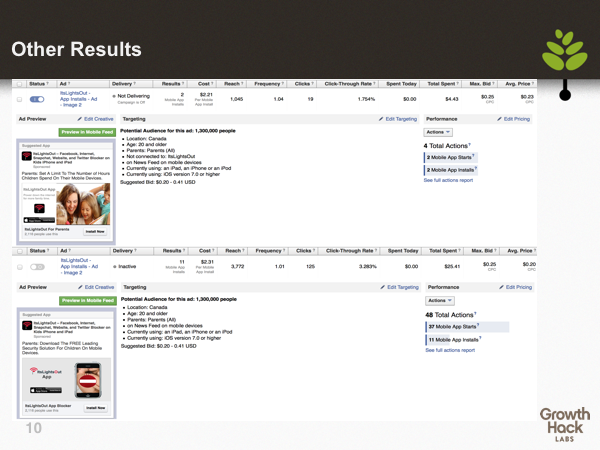The height and width of the screenshot is (450, 600).
Task: Click Edit Pricing for the first ad
Action: coord(517,119)
